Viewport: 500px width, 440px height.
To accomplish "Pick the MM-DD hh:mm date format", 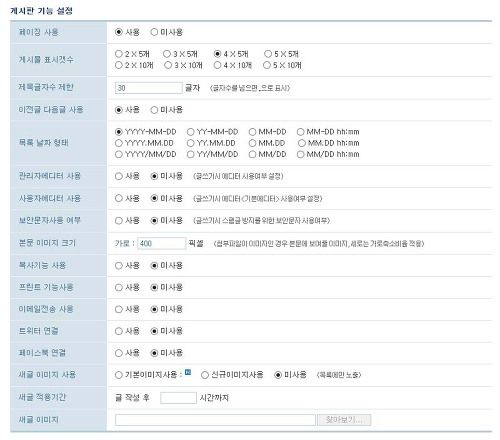I will [x=300, y=132].
